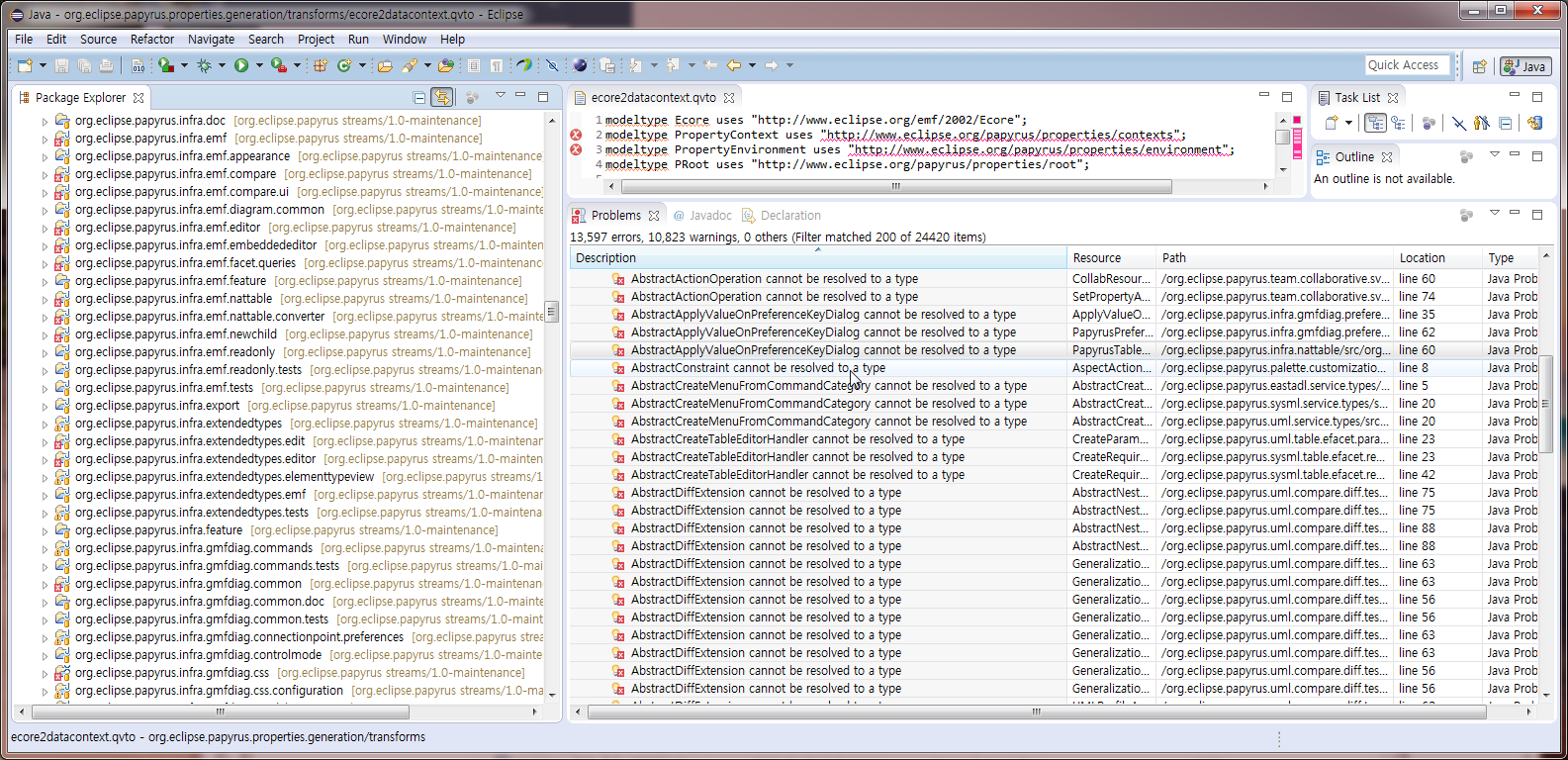Open the Refactor menu

(x=152, y=40)
